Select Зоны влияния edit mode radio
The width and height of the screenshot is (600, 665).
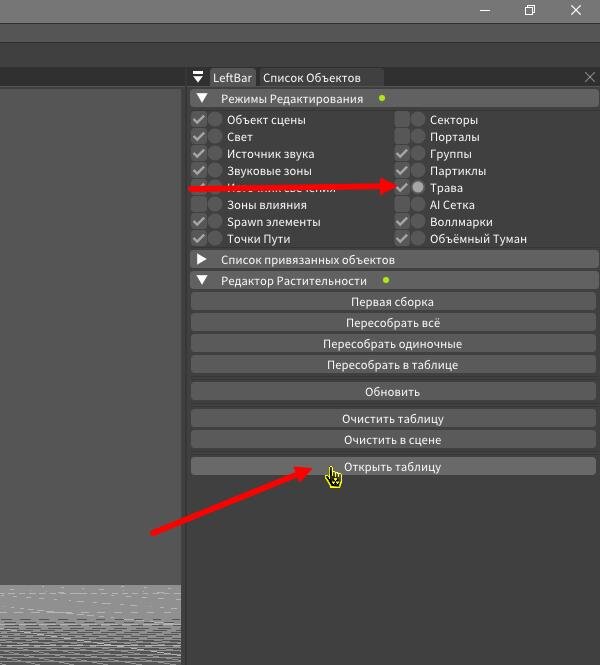[x=215, y=204]
